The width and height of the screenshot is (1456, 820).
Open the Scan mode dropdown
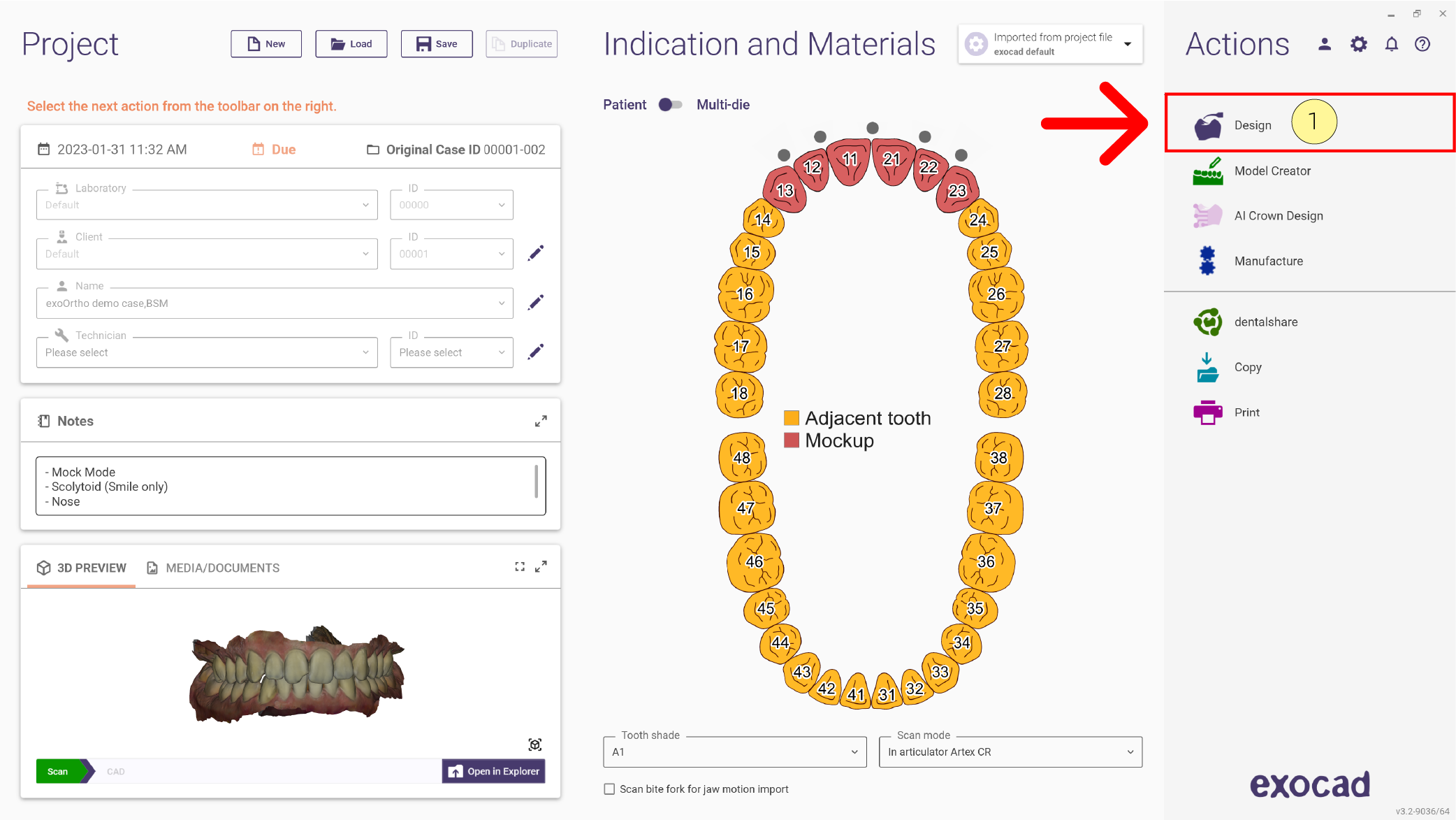click(x=1010, y=752)
